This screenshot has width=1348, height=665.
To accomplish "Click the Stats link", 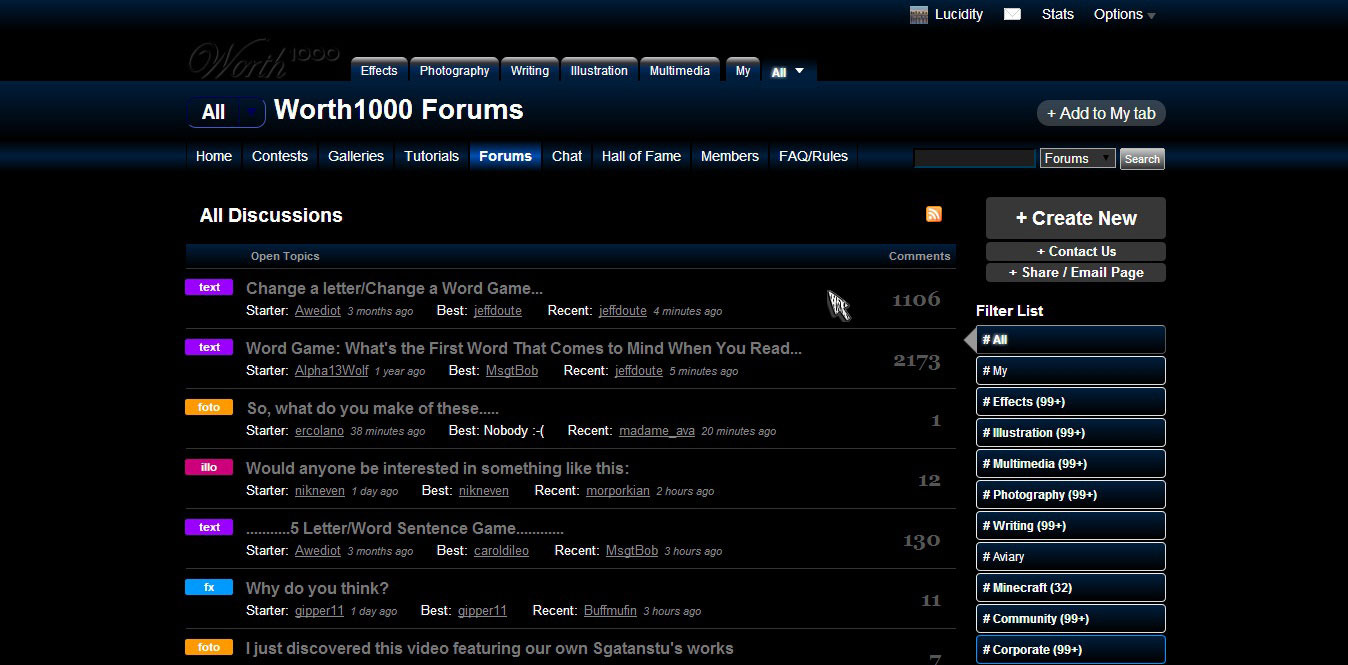I will click(1057, 15).
